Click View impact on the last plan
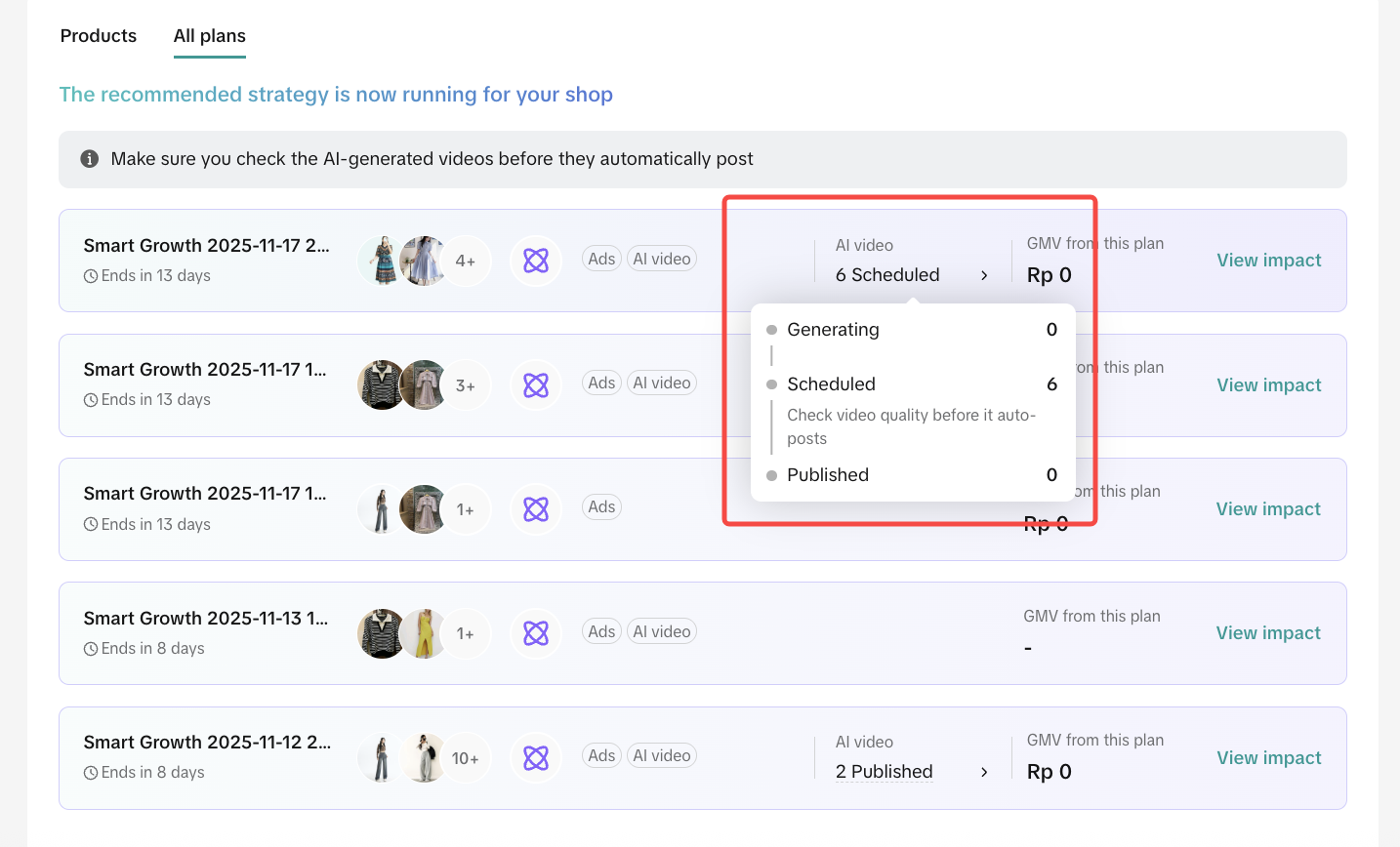The image size is (1400, 847). [x=1268, y=758]
